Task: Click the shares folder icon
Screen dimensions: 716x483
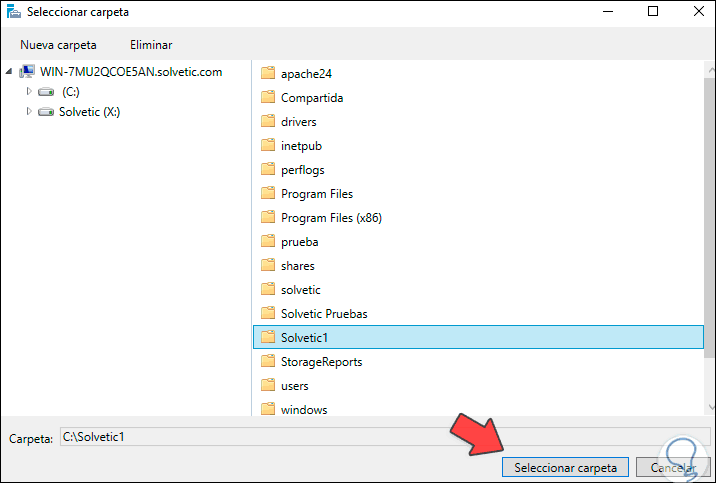Action: tap(268, 265)
